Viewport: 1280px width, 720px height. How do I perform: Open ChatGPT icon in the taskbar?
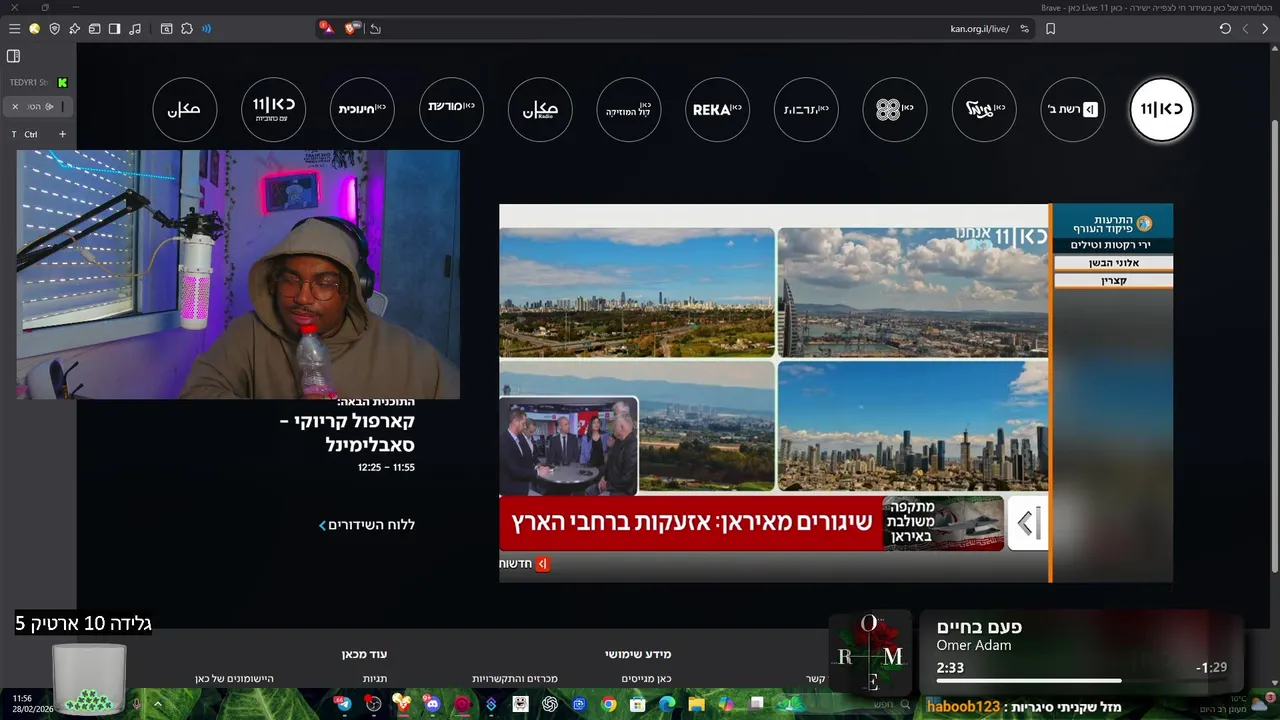[x=549, y=704]
